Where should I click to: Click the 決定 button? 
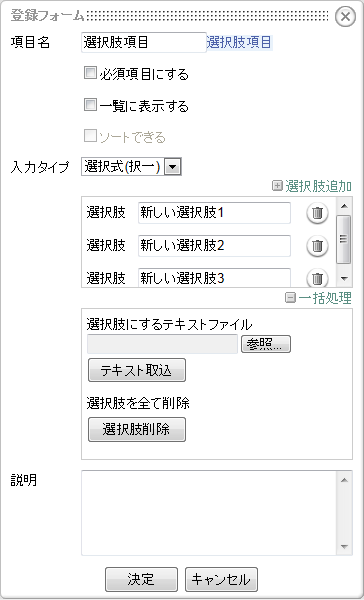[141, 579]
